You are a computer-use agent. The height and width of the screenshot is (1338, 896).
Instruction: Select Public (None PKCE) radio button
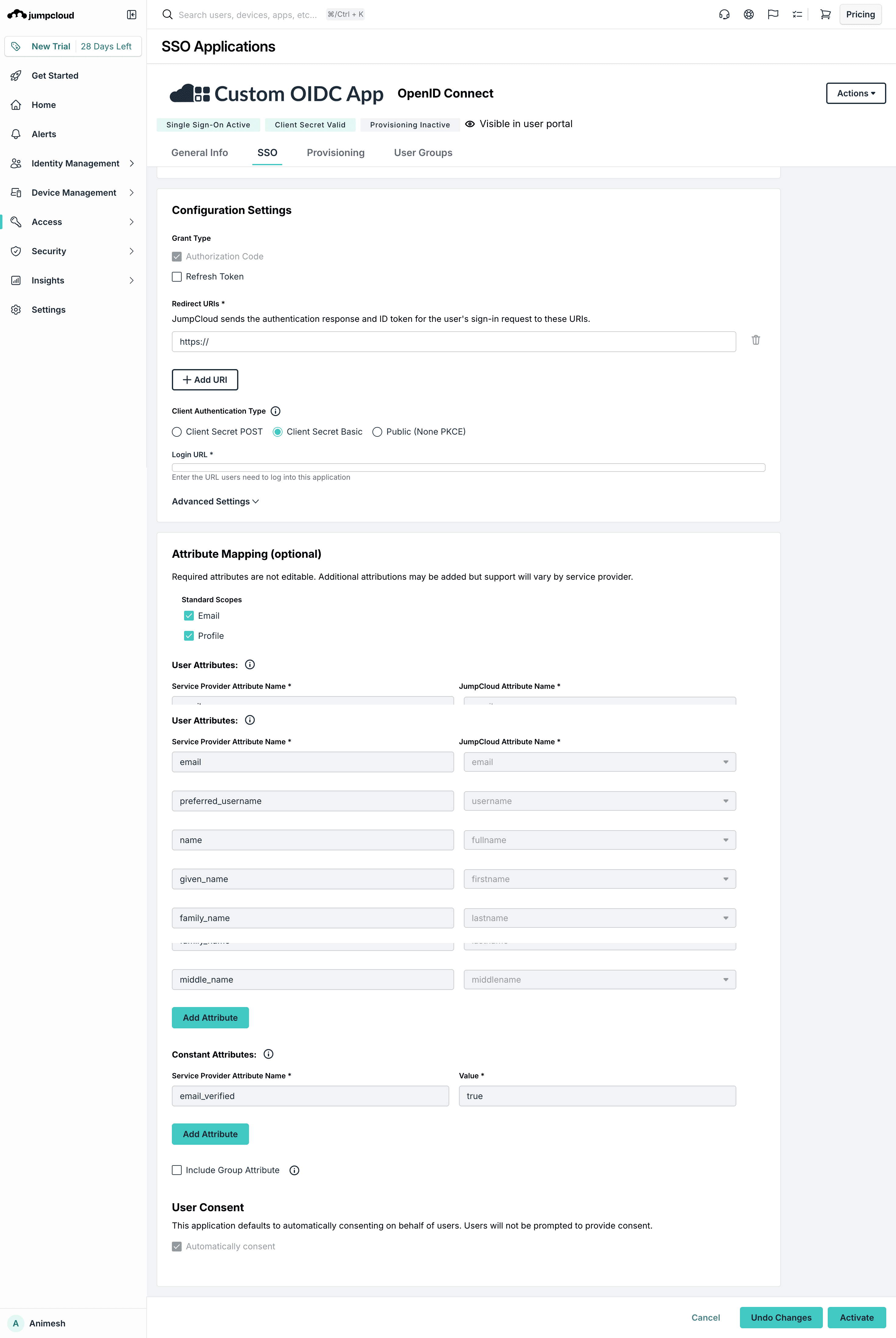(x=377, y=432)
